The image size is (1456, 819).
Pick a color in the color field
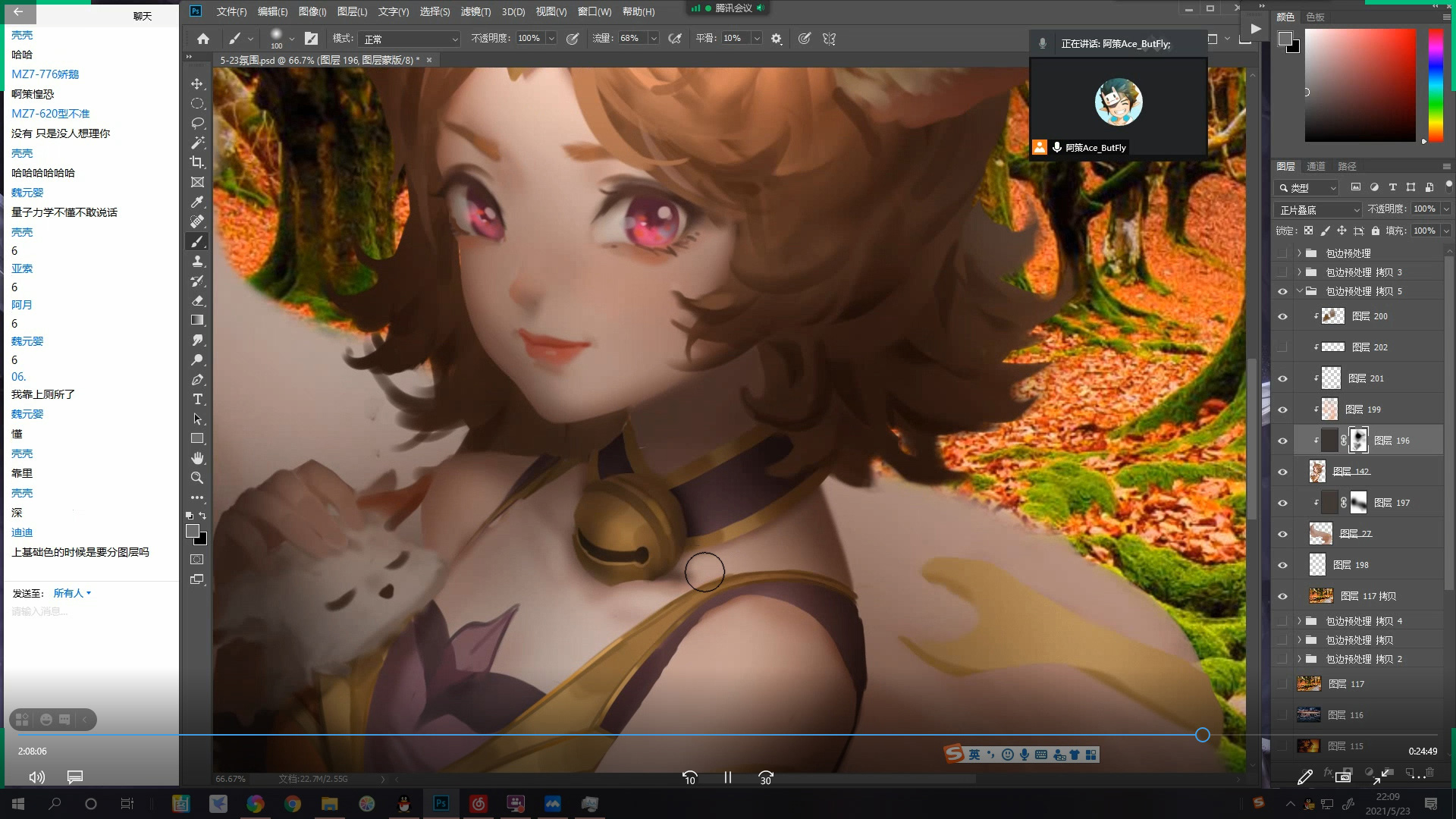tap(1360, 85)
